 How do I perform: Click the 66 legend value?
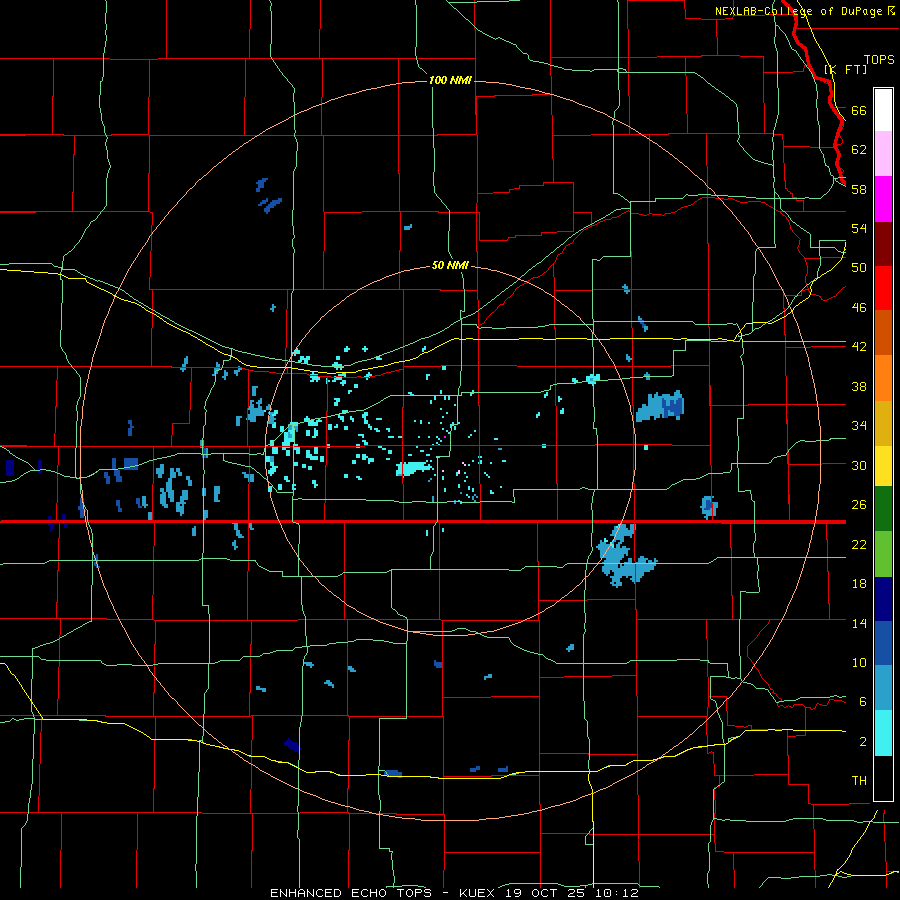tap(859, 110)
